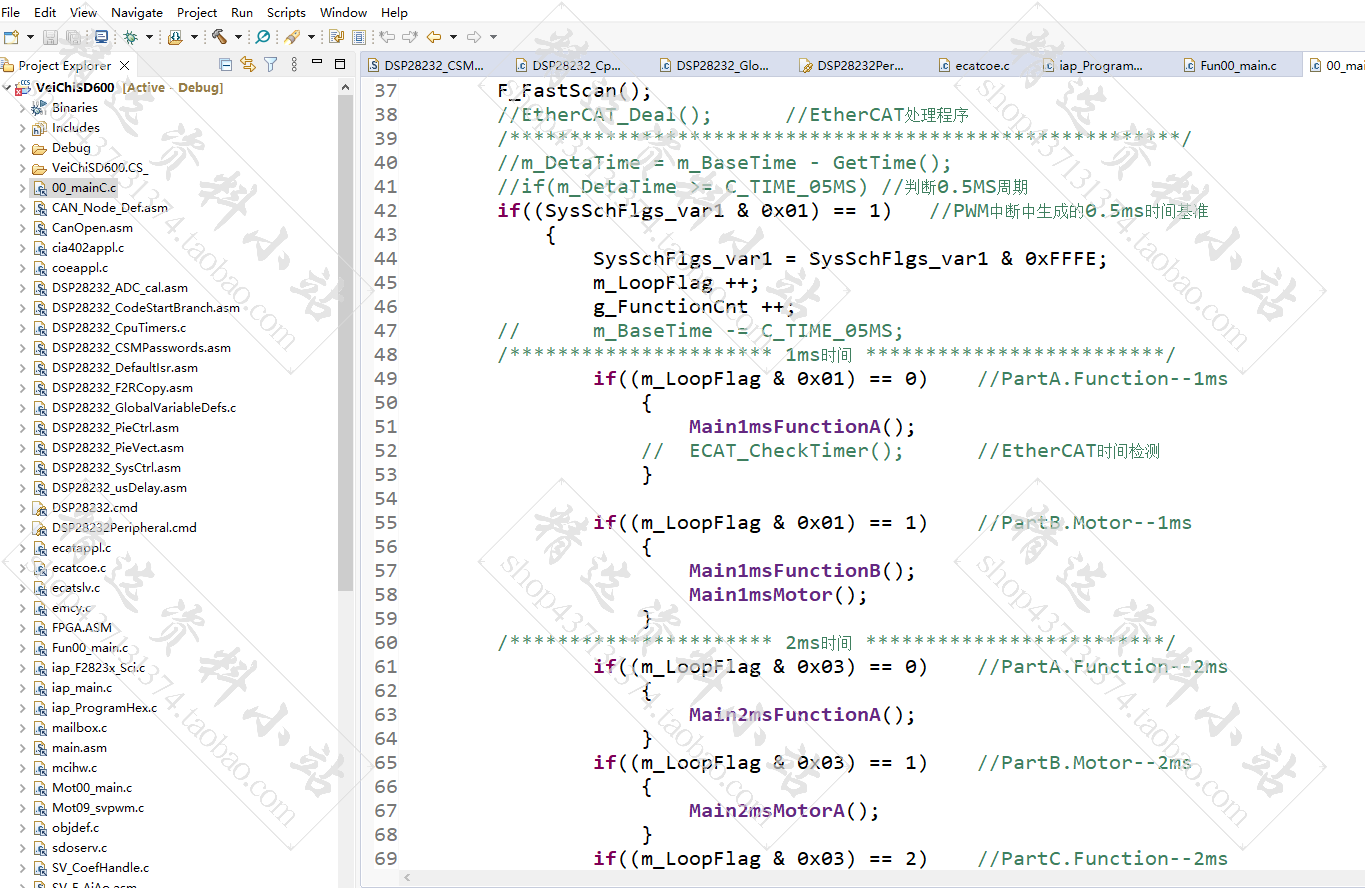Switch to the iap_Program editor tab
Screen dimensions: 1365x888
[x=1093, y=65]
